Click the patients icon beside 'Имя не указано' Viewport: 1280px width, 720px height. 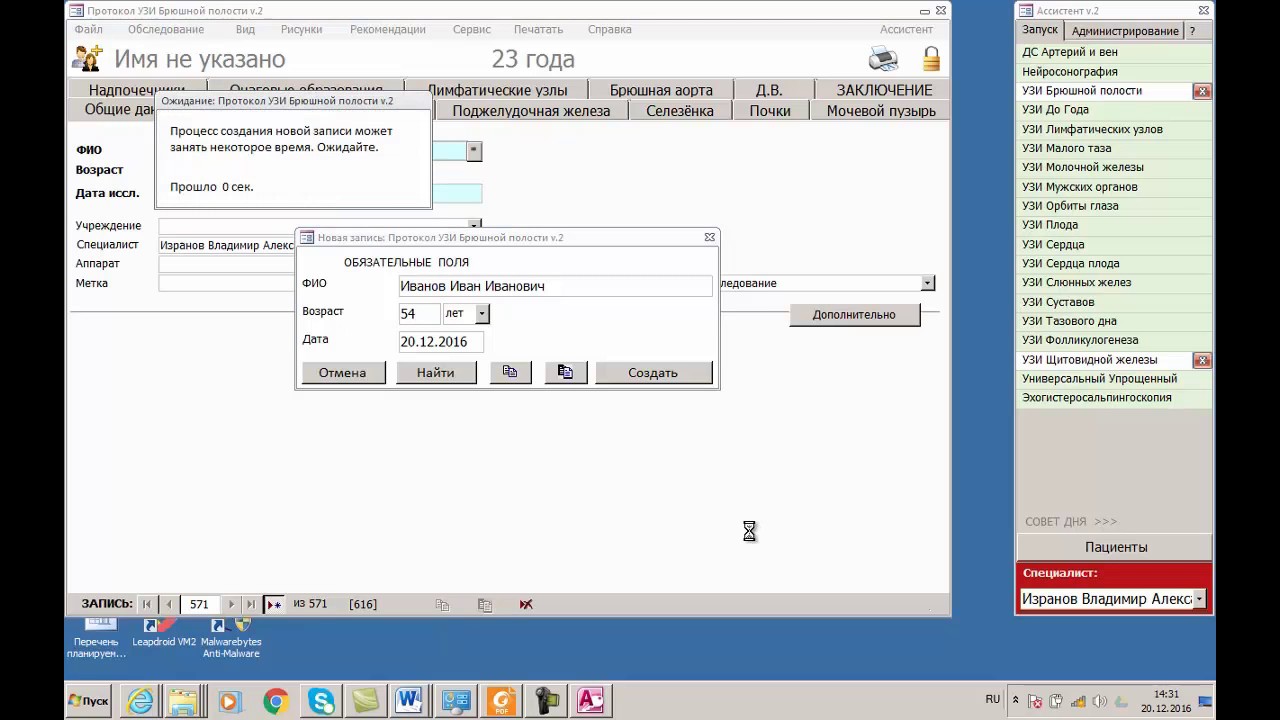tap(88, 59)
